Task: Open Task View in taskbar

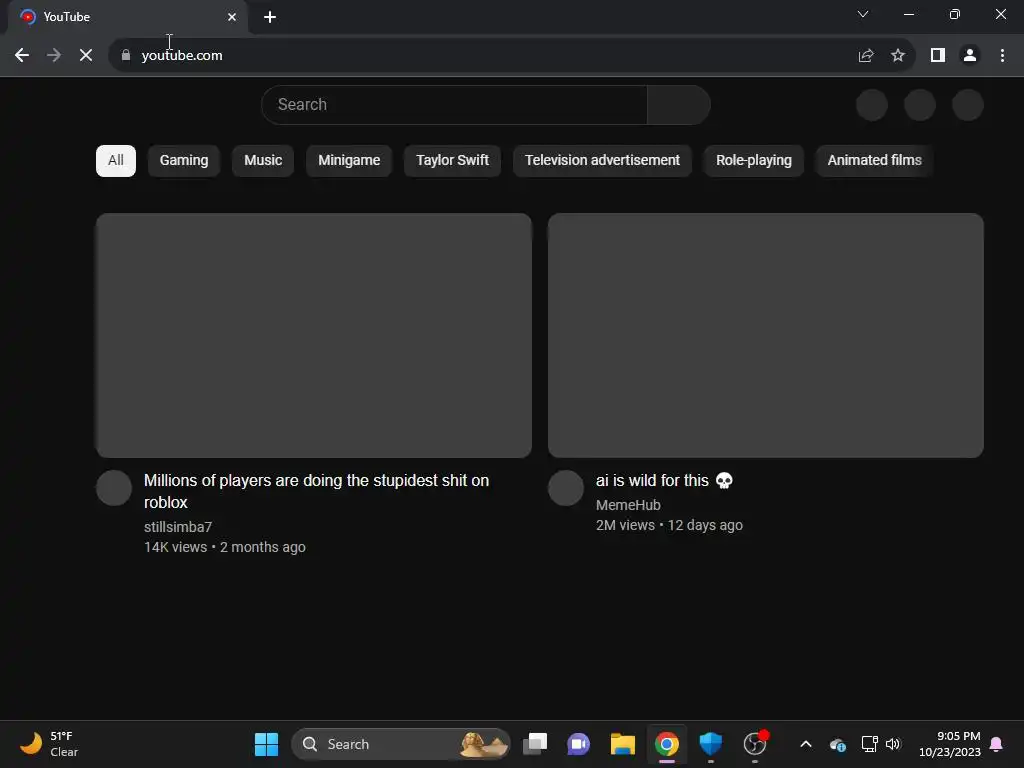Action: 535,744
